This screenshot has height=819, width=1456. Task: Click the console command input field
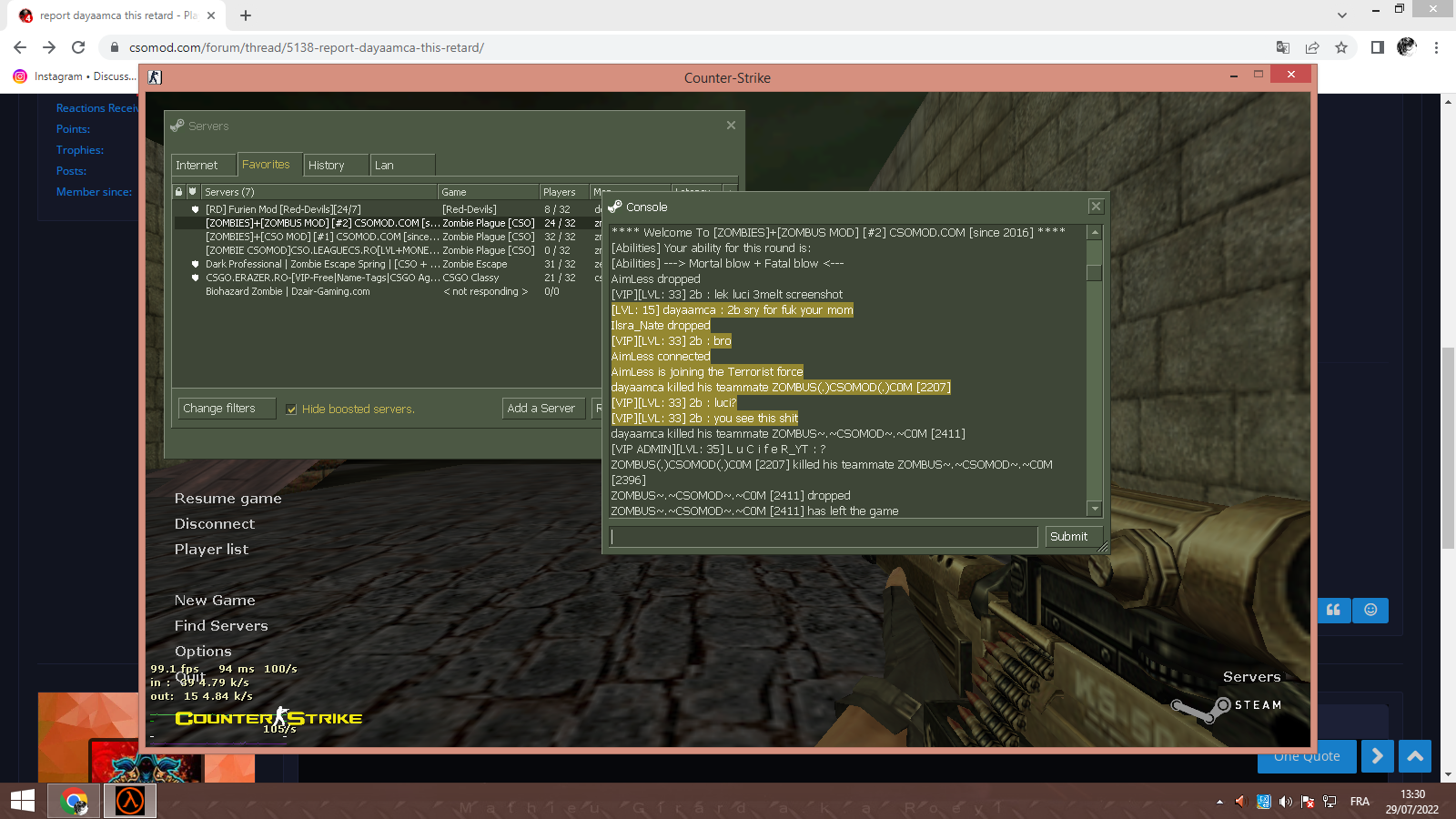click(x=824, y=537)
